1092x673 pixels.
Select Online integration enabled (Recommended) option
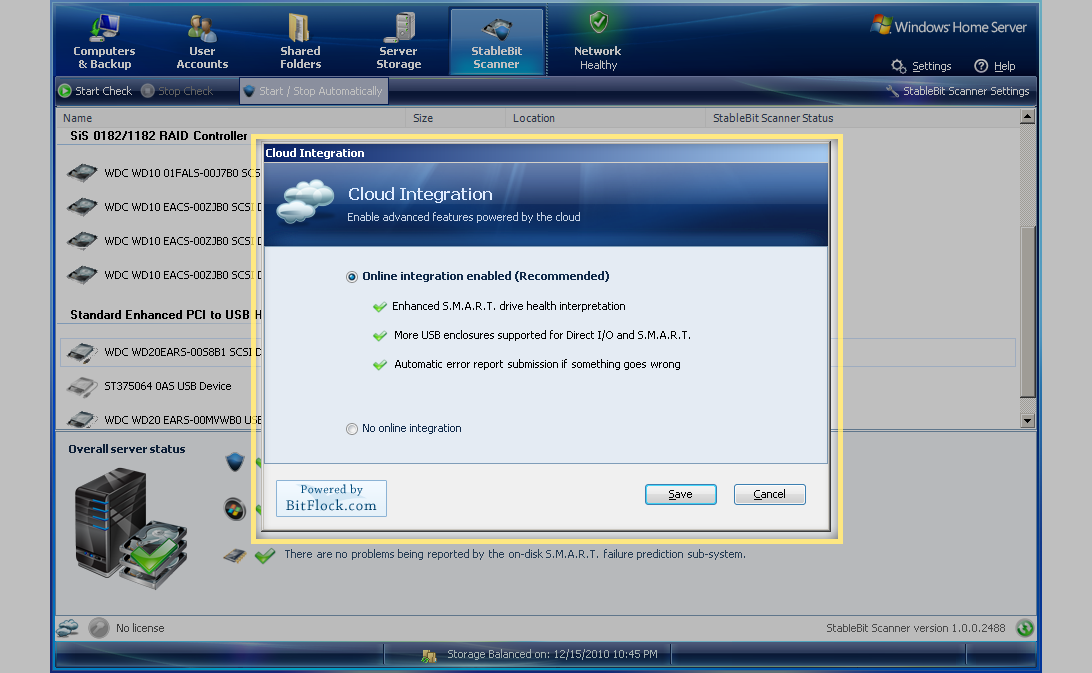tap(477, 276)
